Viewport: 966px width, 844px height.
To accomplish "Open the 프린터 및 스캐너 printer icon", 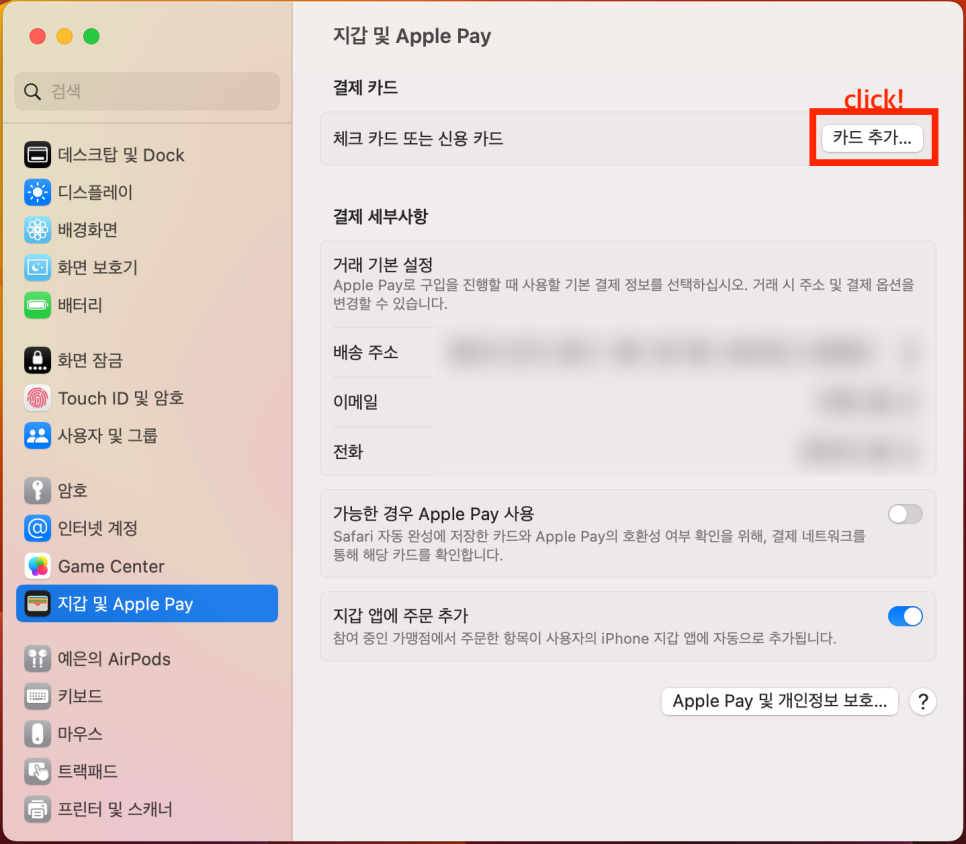I will pyautogui.click(x=37, y=809).
